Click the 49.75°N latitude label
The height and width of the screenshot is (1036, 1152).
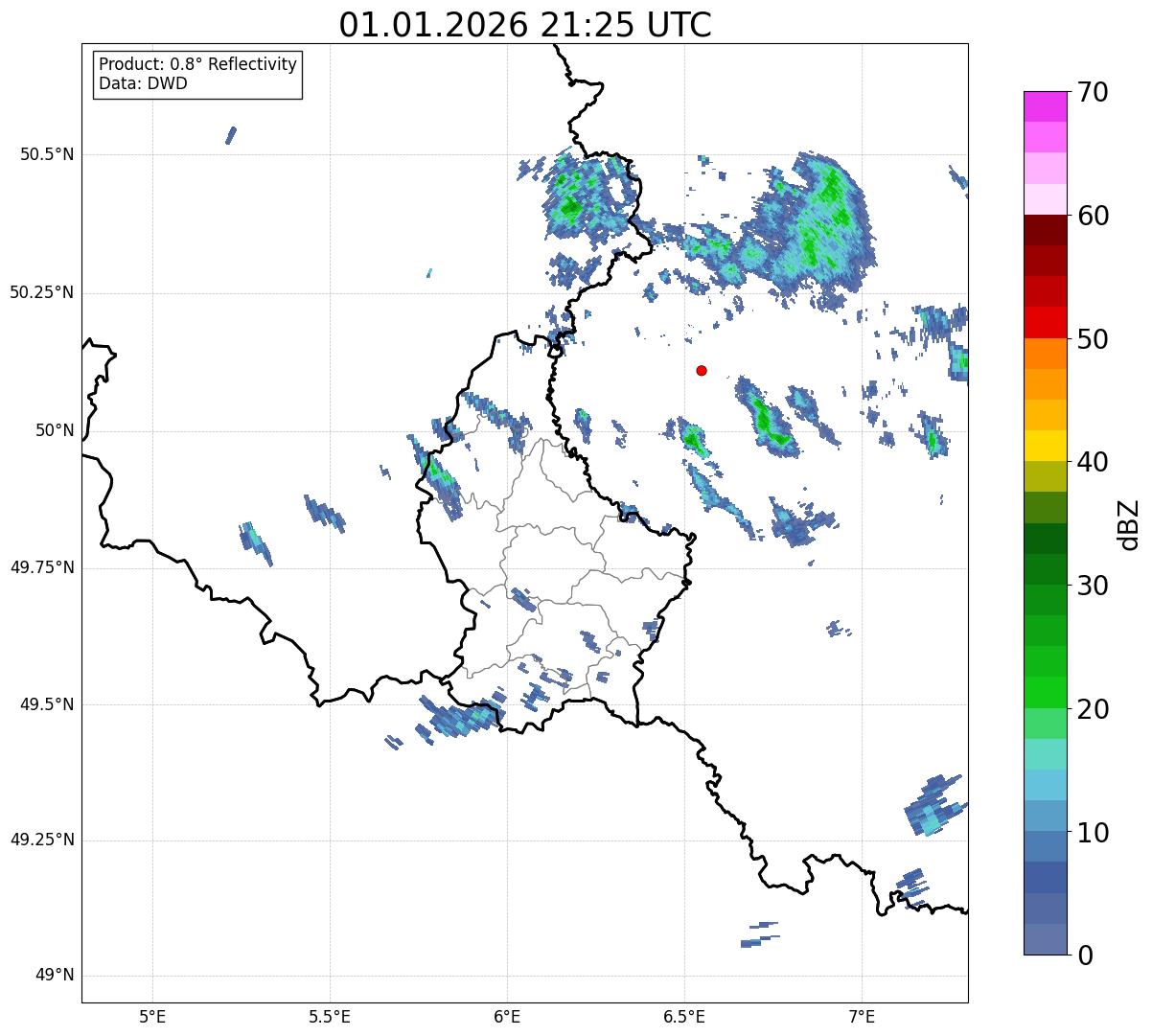click(x=42, y=567)
